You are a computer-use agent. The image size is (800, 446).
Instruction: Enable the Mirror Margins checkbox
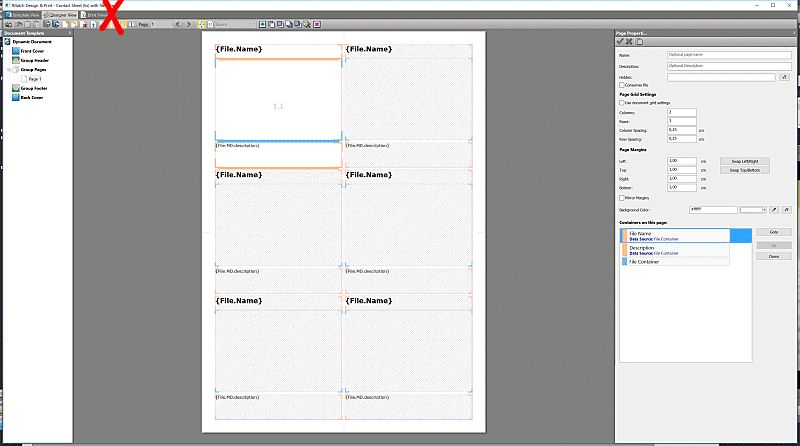[x=622, y=198]
